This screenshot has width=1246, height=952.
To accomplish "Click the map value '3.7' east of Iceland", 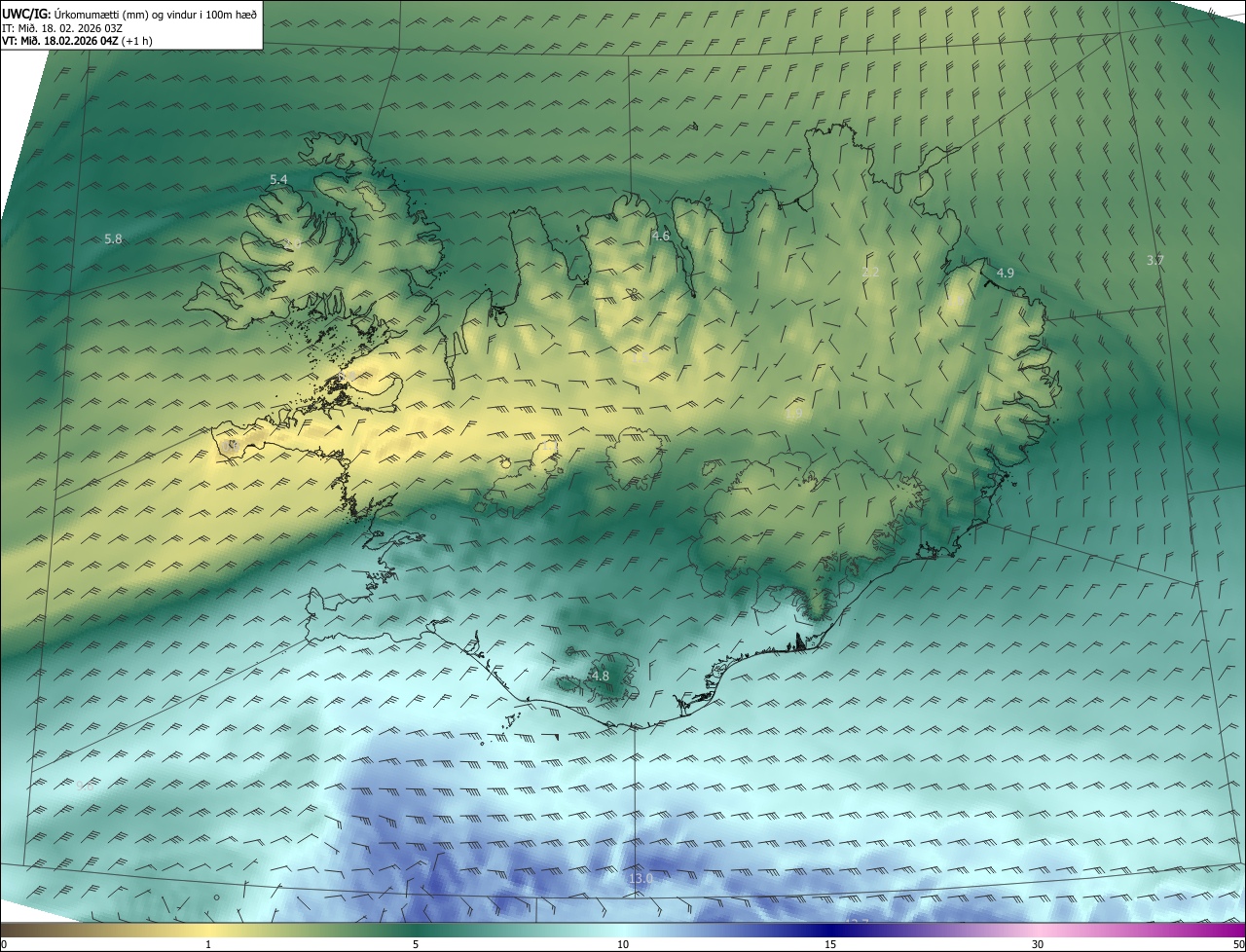I will (1154, 260).
